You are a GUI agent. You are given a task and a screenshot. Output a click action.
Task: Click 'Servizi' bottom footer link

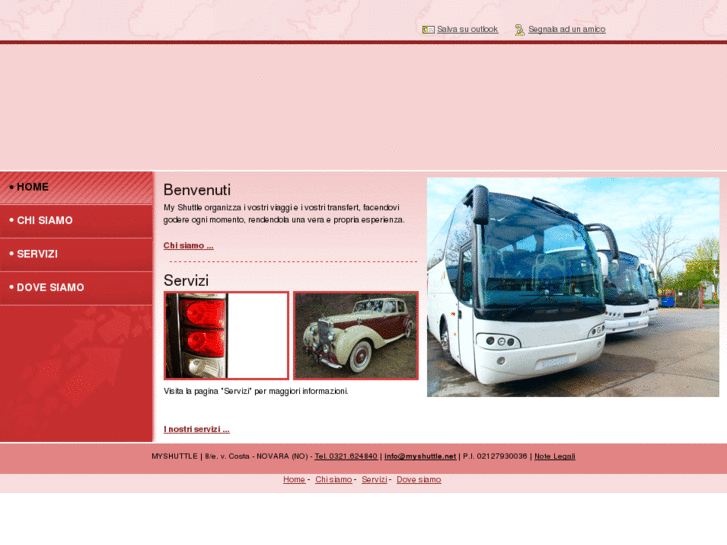click(x=374, y=480)
